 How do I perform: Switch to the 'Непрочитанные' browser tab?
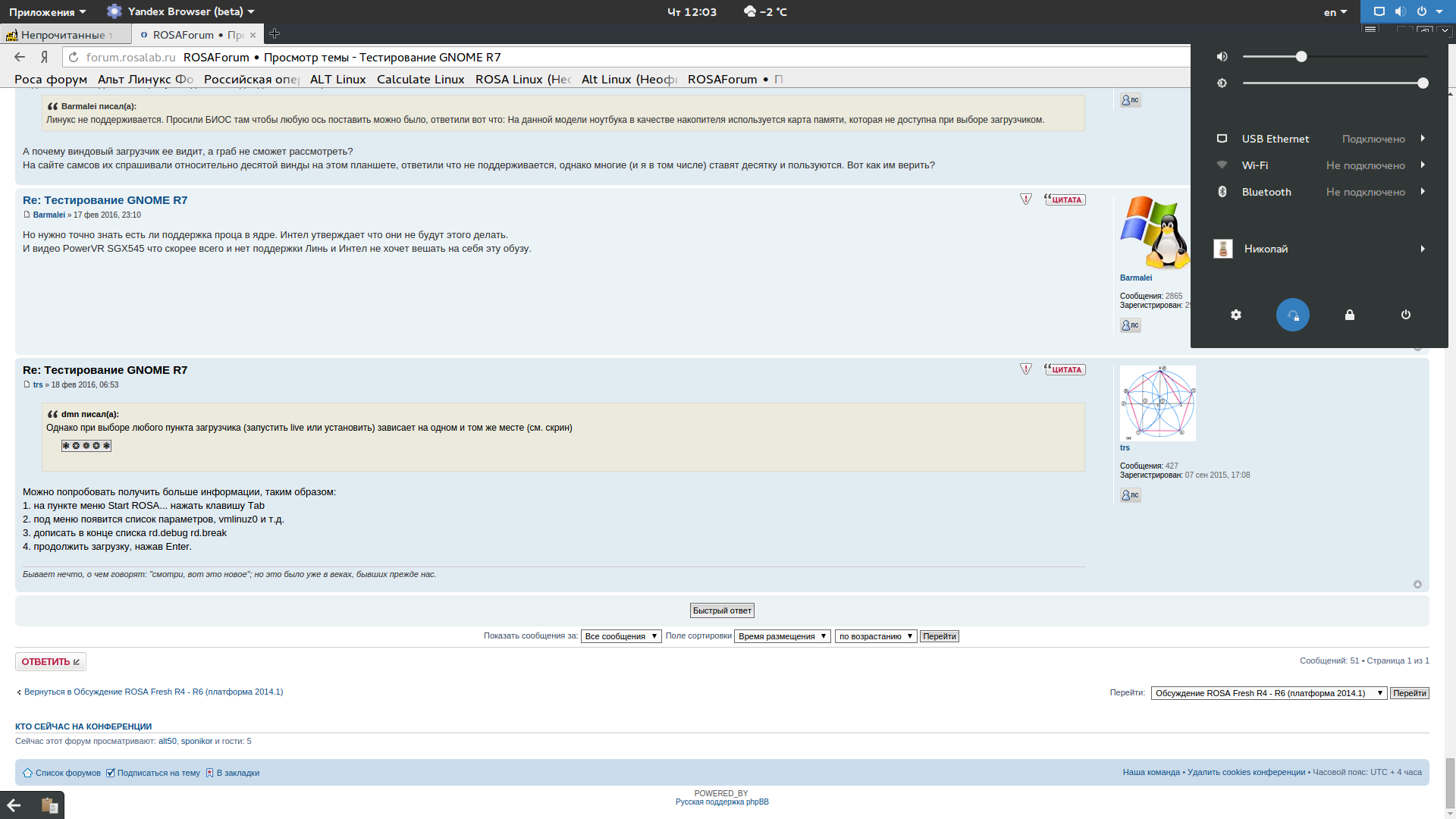(x=64, y=35)
